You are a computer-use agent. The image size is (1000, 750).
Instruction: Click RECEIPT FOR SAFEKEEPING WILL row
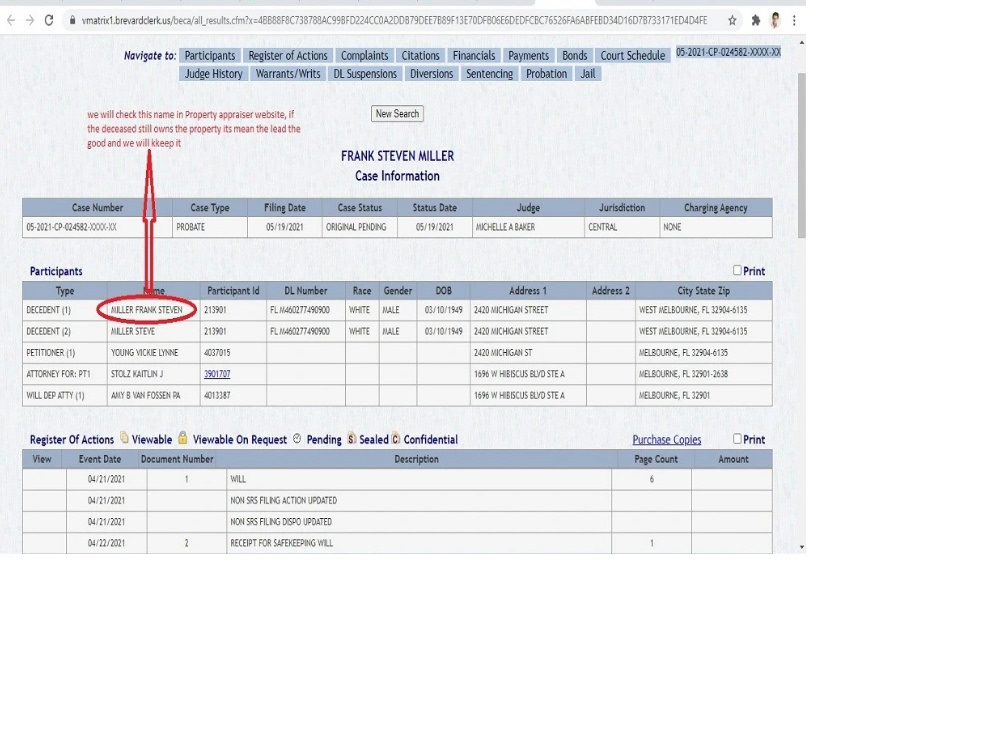tap(397, 543)
